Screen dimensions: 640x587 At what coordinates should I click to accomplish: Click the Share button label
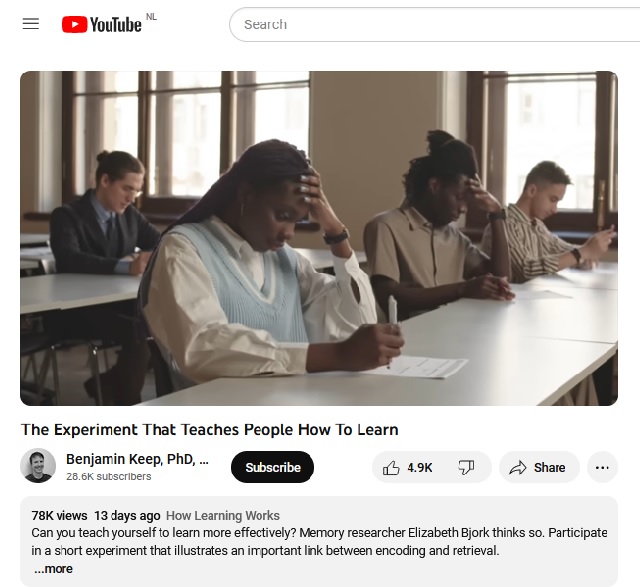click(x=549, y=467)
